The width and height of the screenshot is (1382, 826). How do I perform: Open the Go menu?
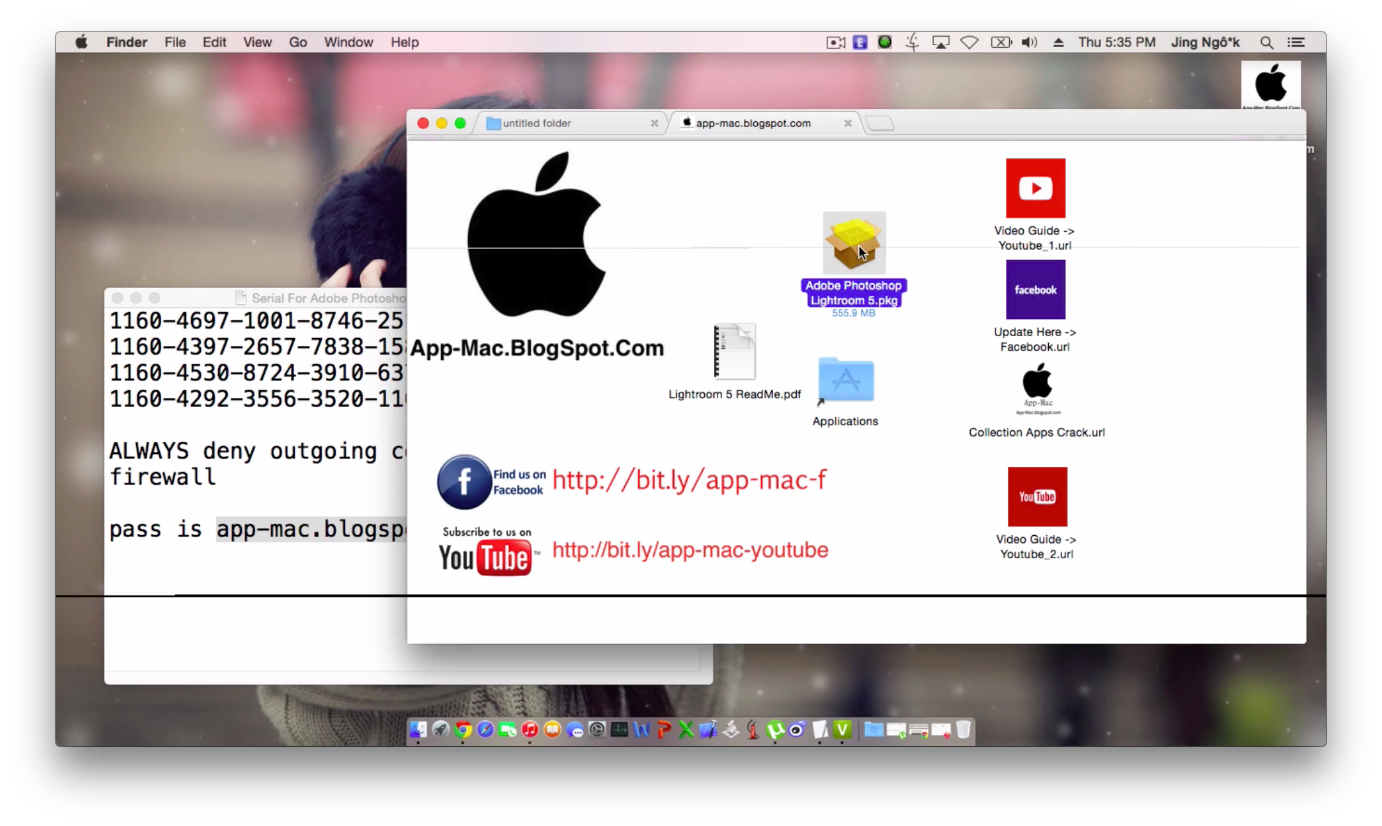pos(298,42)
